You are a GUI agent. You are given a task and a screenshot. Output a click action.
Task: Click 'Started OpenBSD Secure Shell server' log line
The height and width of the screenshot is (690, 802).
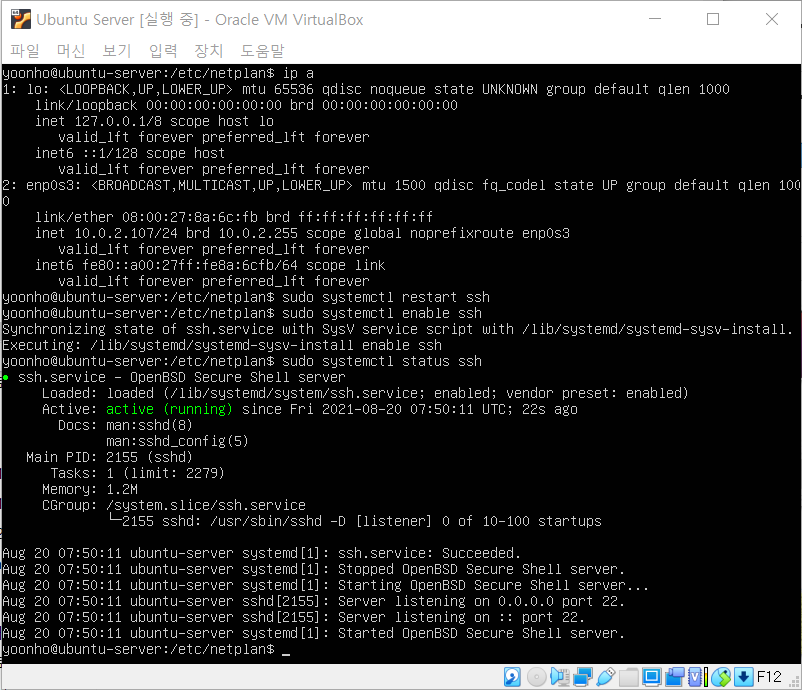point(481,633)
